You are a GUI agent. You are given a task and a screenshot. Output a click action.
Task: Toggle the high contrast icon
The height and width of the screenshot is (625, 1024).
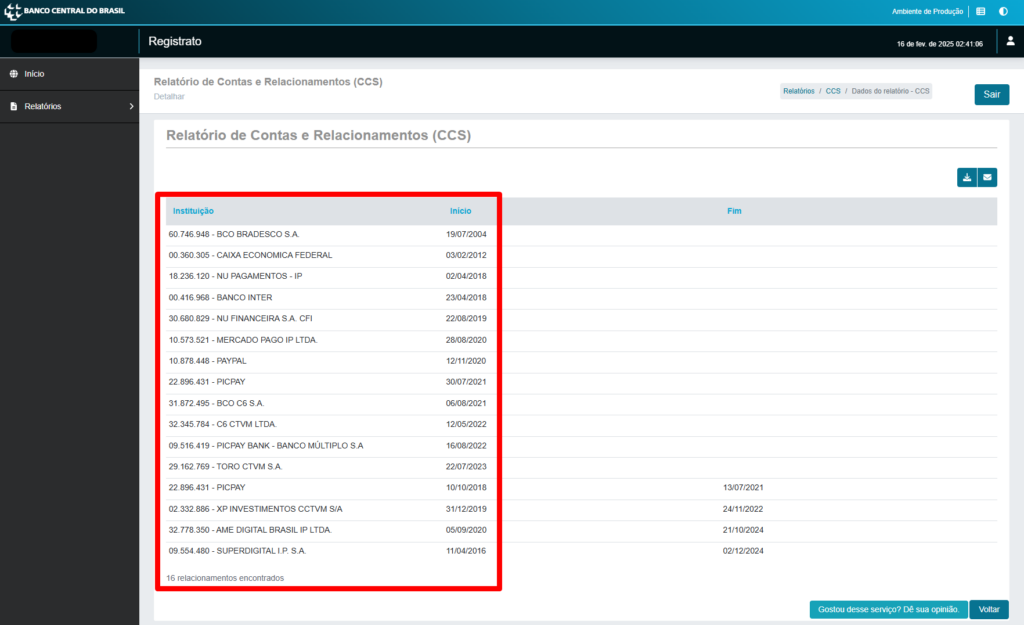click(1003, 11)
